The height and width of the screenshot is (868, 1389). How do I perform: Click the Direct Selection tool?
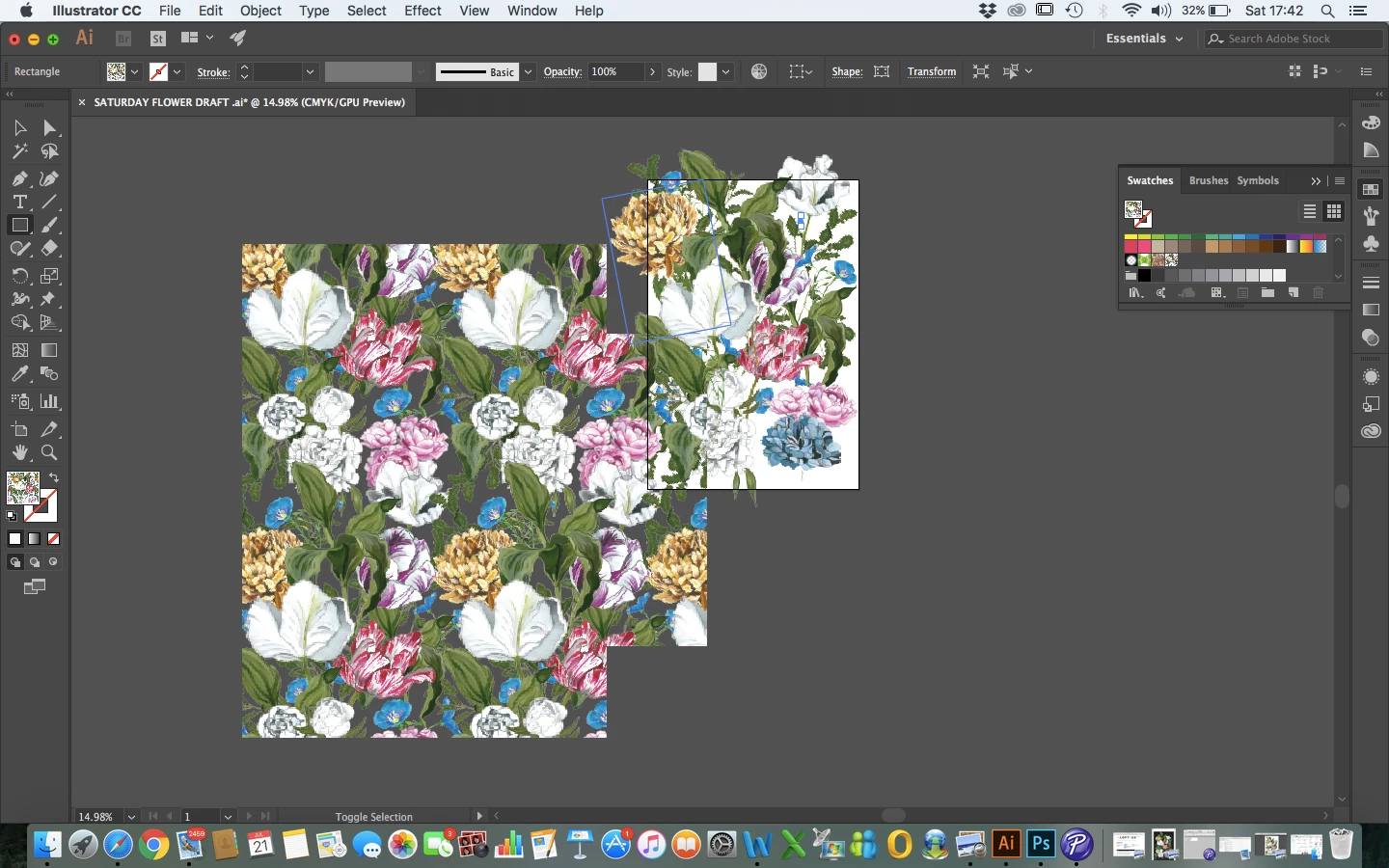[x=49, y=128]
